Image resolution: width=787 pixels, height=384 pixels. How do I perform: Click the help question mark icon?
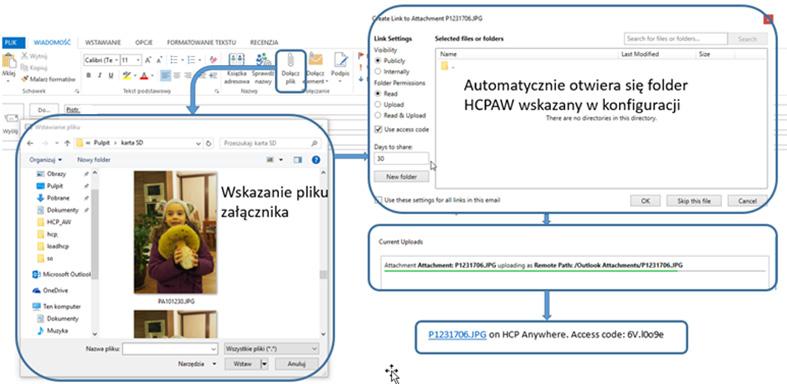316,160
